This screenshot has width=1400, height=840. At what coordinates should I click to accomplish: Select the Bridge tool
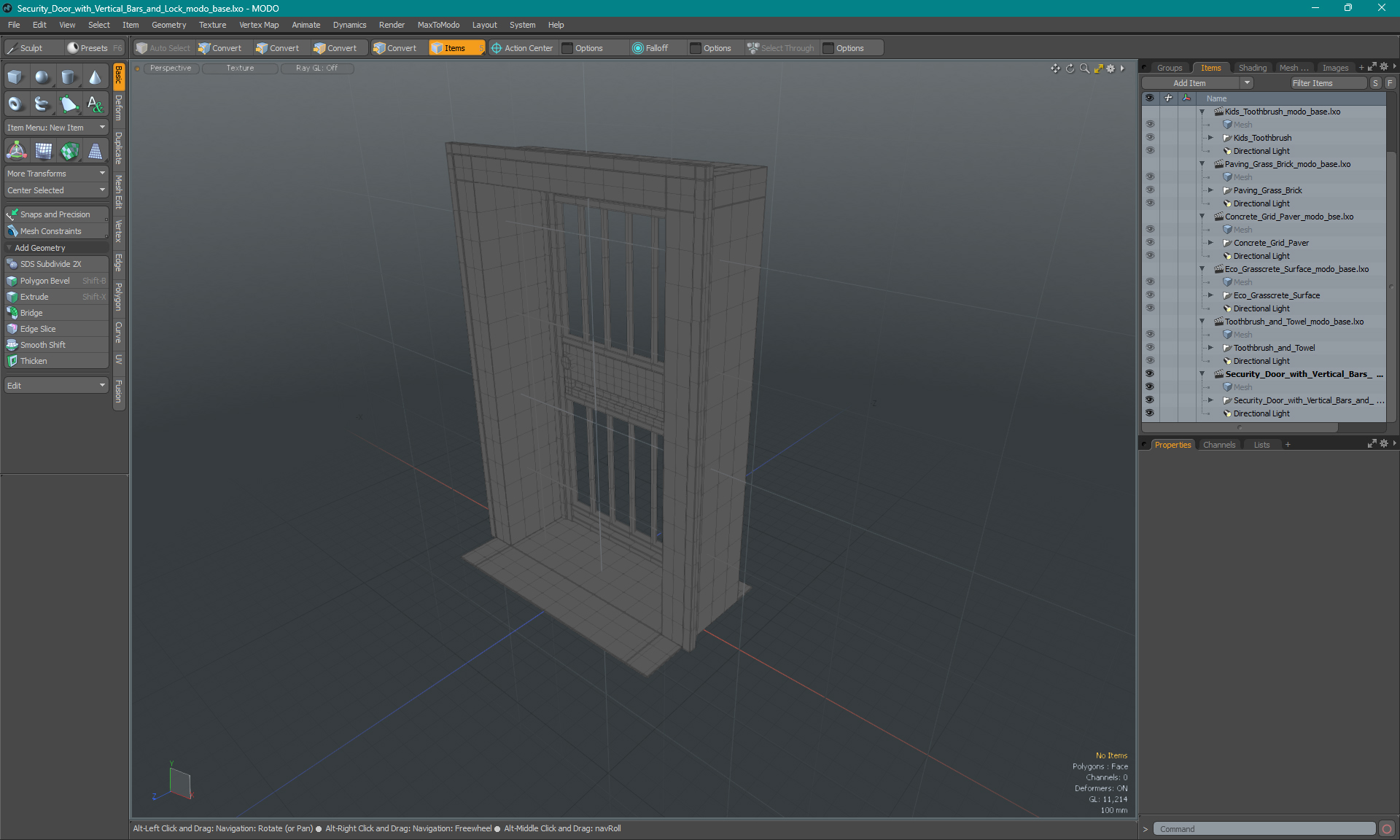pyautogui.click(x=30, y=312)
